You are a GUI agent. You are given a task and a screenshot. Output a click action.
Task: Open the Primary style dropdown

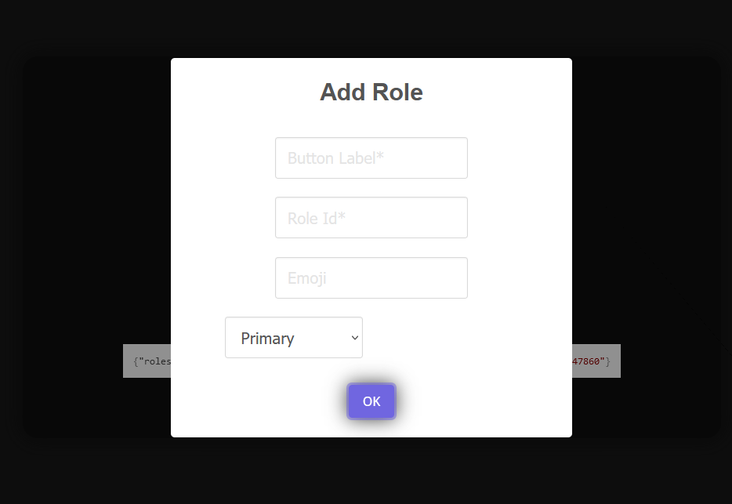pyautogui.click(x=293, y=338)
